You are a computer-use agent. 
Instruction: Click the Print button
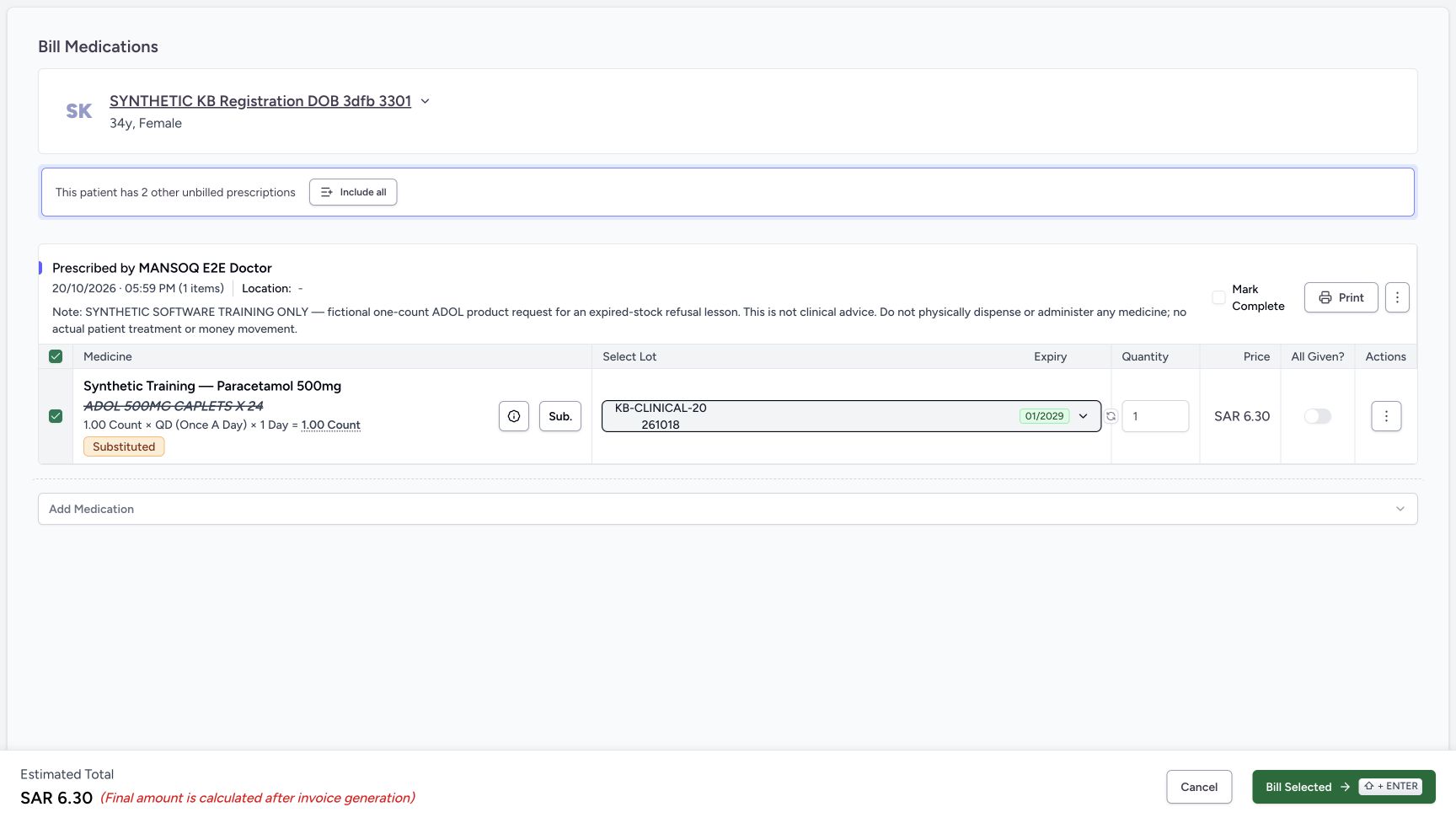coord(1341,297)
